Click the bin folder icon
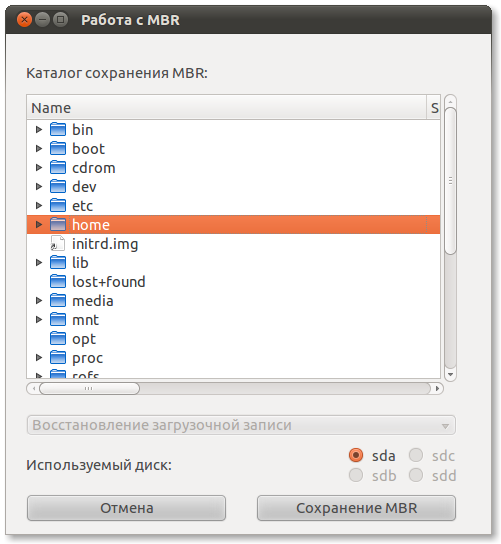Image resolution: width=501 pixels, height=544 pixels. [x=58, y=129]
